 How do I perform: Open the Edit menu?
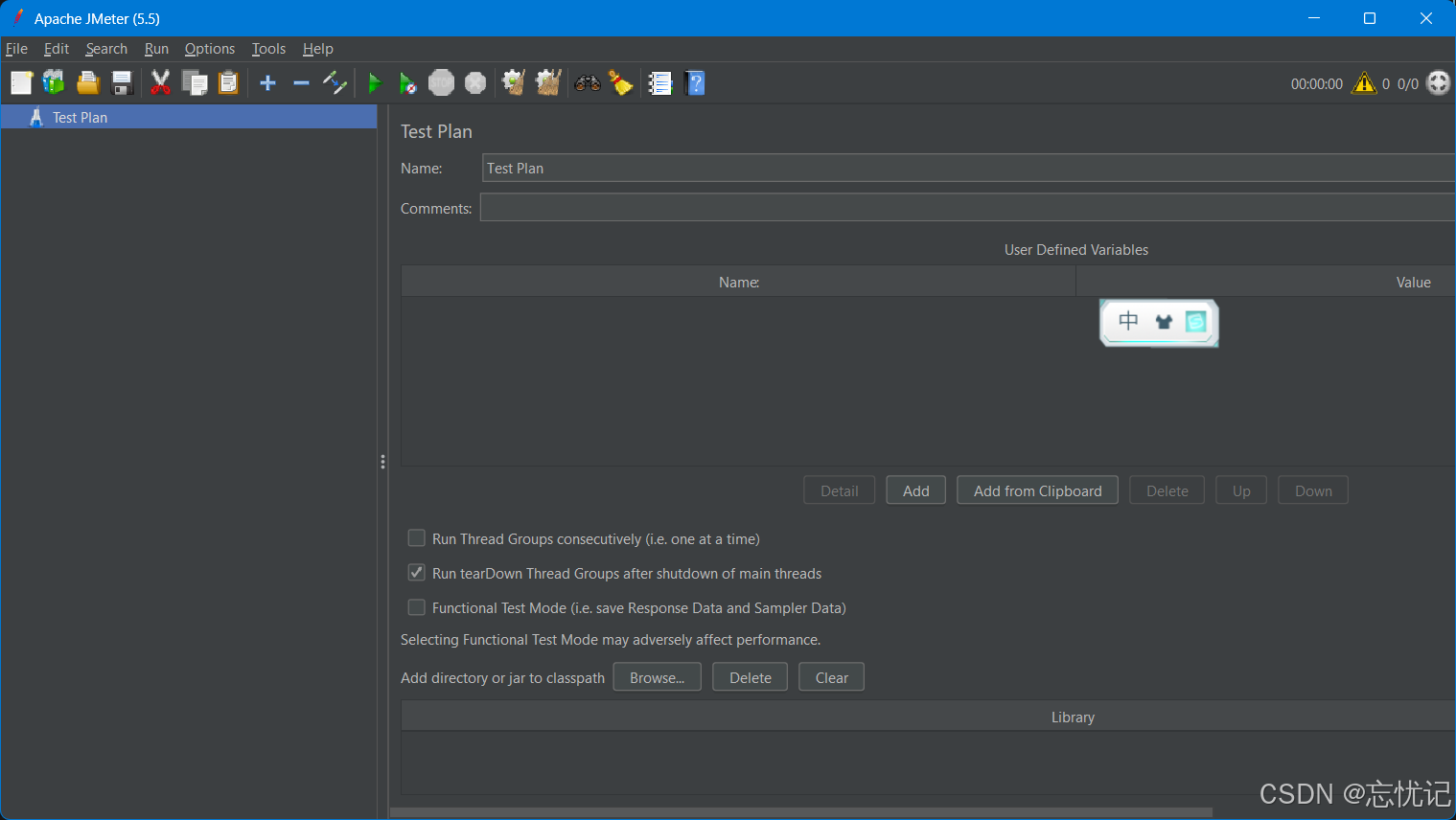pos(57,49)
